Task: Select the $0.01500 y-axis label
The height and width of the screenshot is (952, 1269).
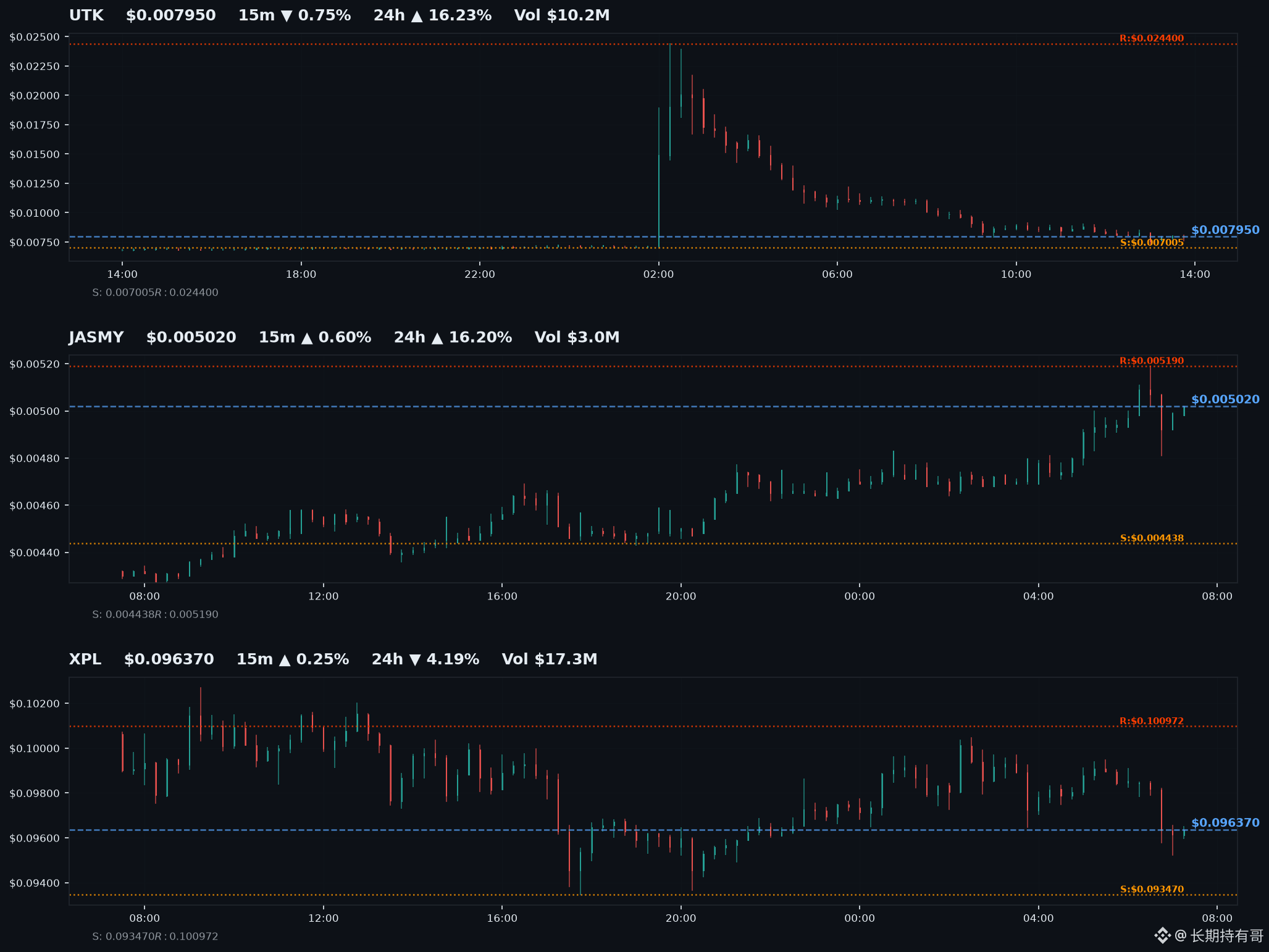Action: click(x=35, y=154)
